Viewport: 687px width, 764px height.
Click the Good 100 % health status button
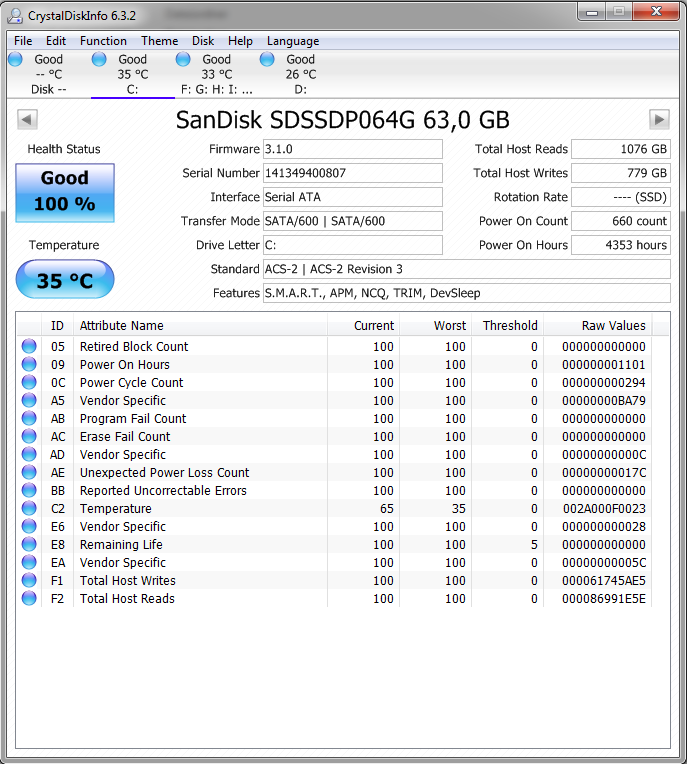[65, 192]
